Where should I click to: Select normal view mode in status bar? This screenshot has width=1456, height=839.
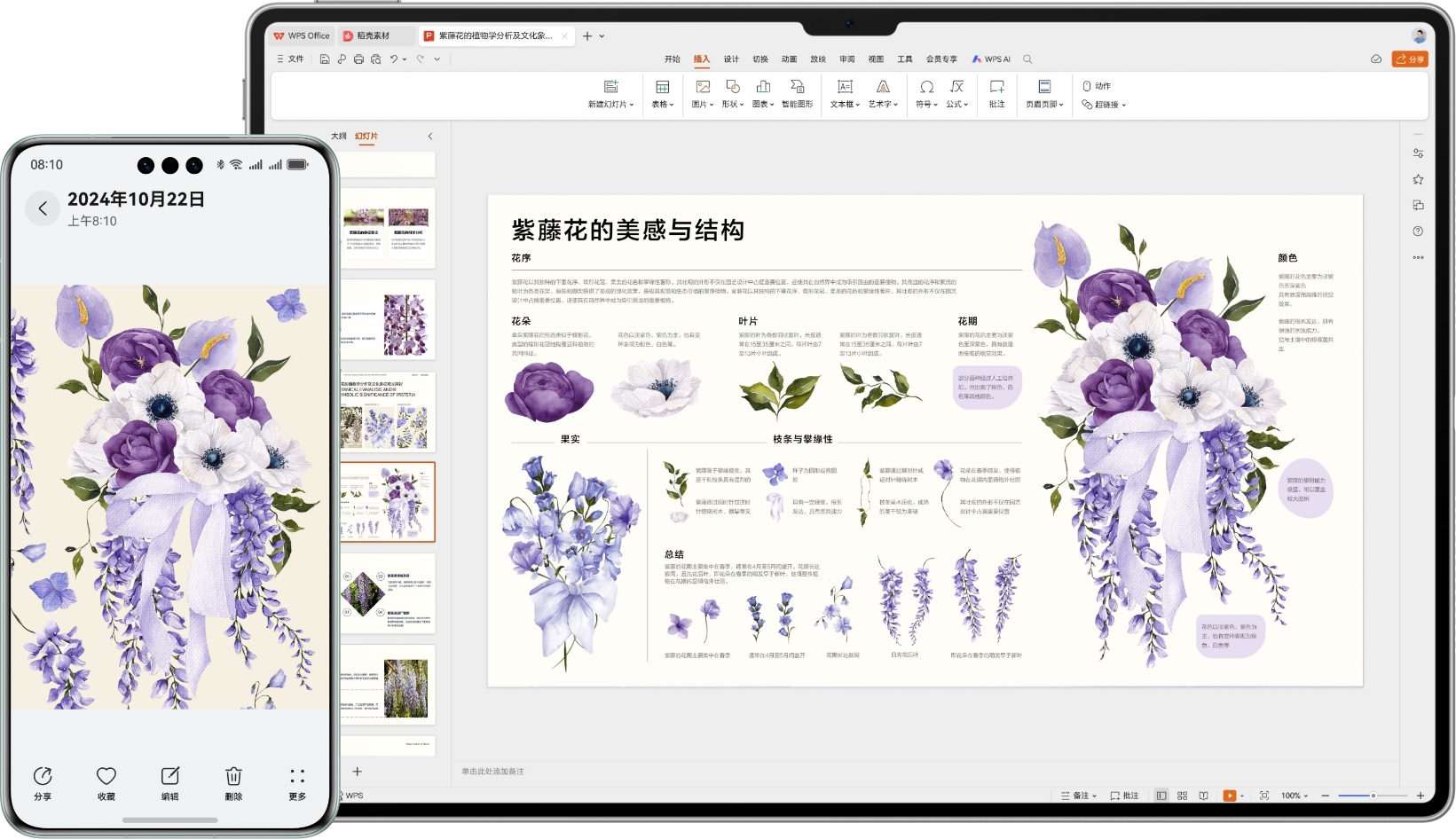[1161, 796]
